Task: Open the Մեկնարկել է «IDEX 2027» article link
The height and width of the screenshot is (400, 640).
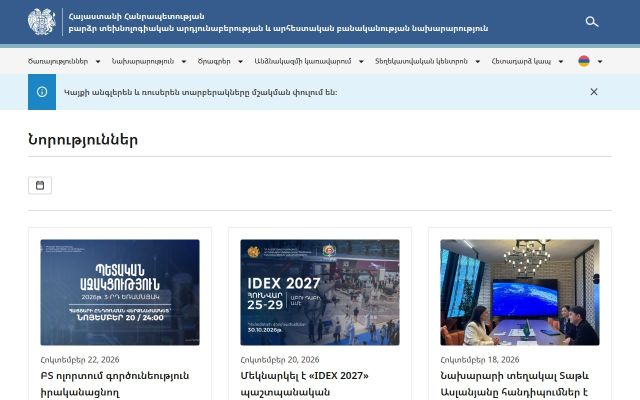Action: 304,384
